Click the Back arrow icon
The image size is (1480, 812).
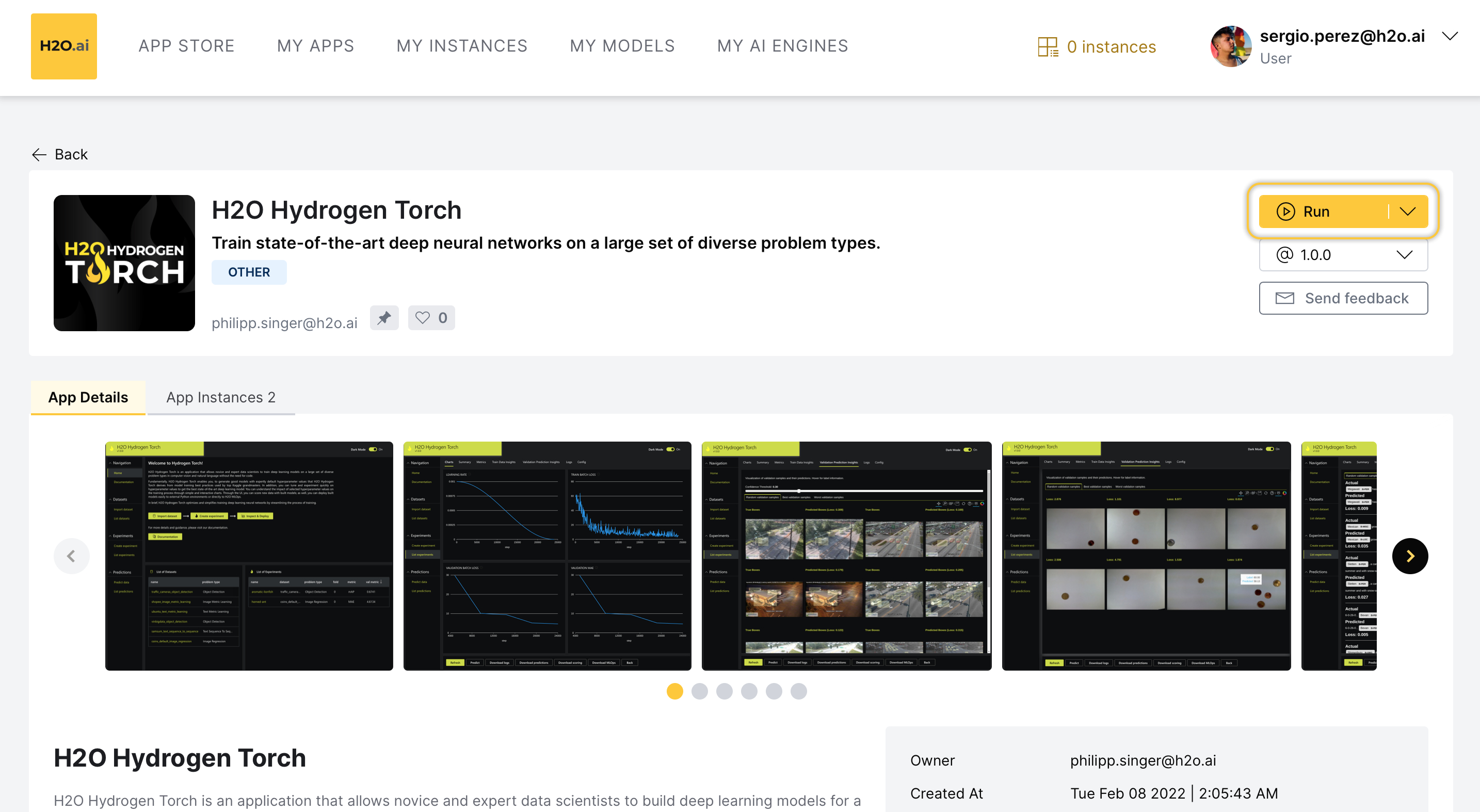click(39, 154)
